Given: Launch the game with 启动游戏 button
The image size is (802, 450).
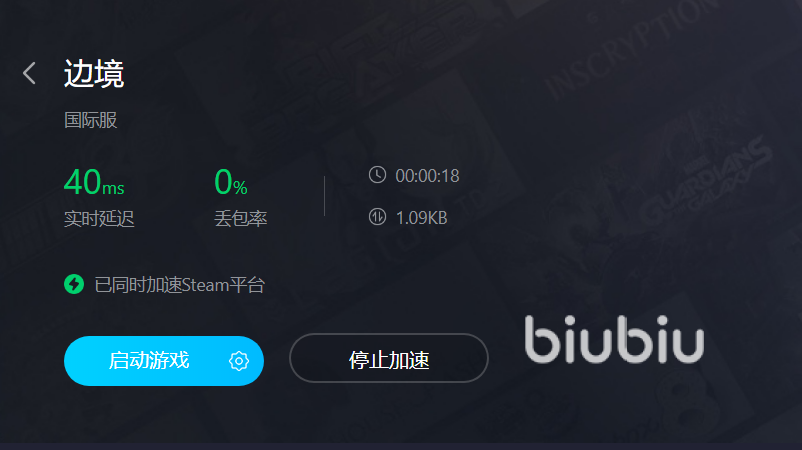Looking at the screenshot, I should (x=164, y=361).
